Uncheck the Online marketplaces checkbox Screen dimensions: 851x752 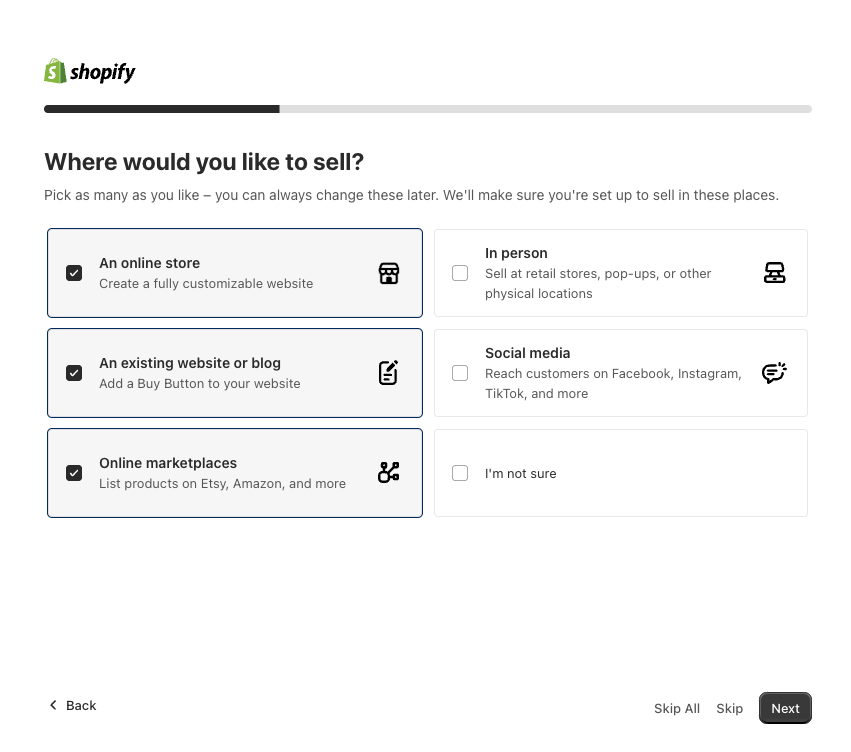74,473
